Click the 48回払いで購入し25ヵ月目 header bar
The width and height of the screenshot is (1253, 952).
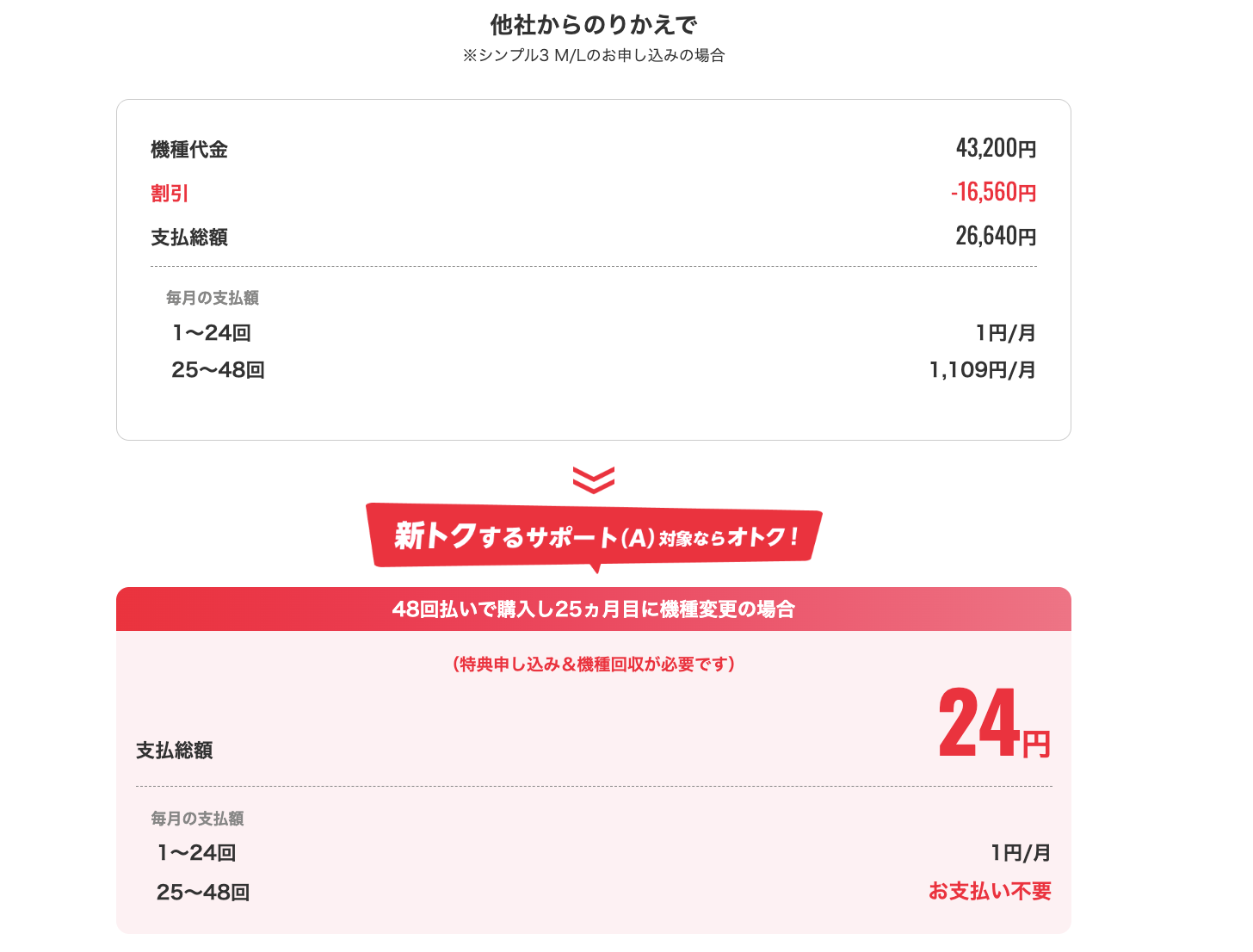click(x=593, y=609)
